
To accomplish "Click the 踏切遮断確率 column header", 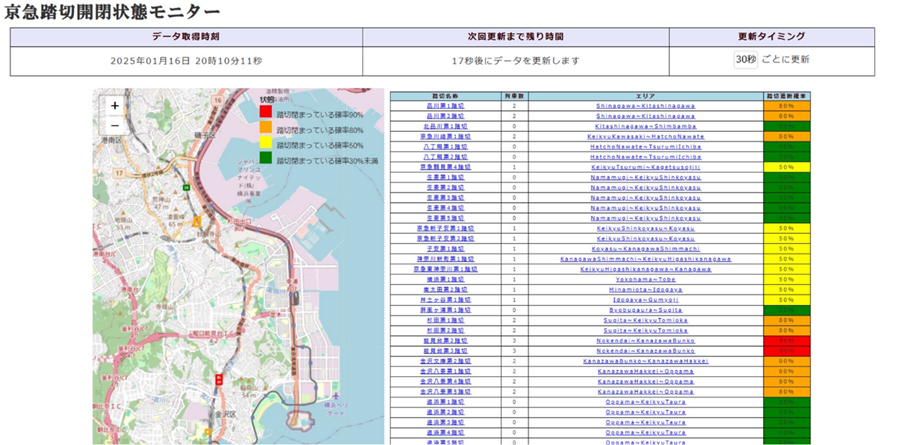I will tap(785, 95).
